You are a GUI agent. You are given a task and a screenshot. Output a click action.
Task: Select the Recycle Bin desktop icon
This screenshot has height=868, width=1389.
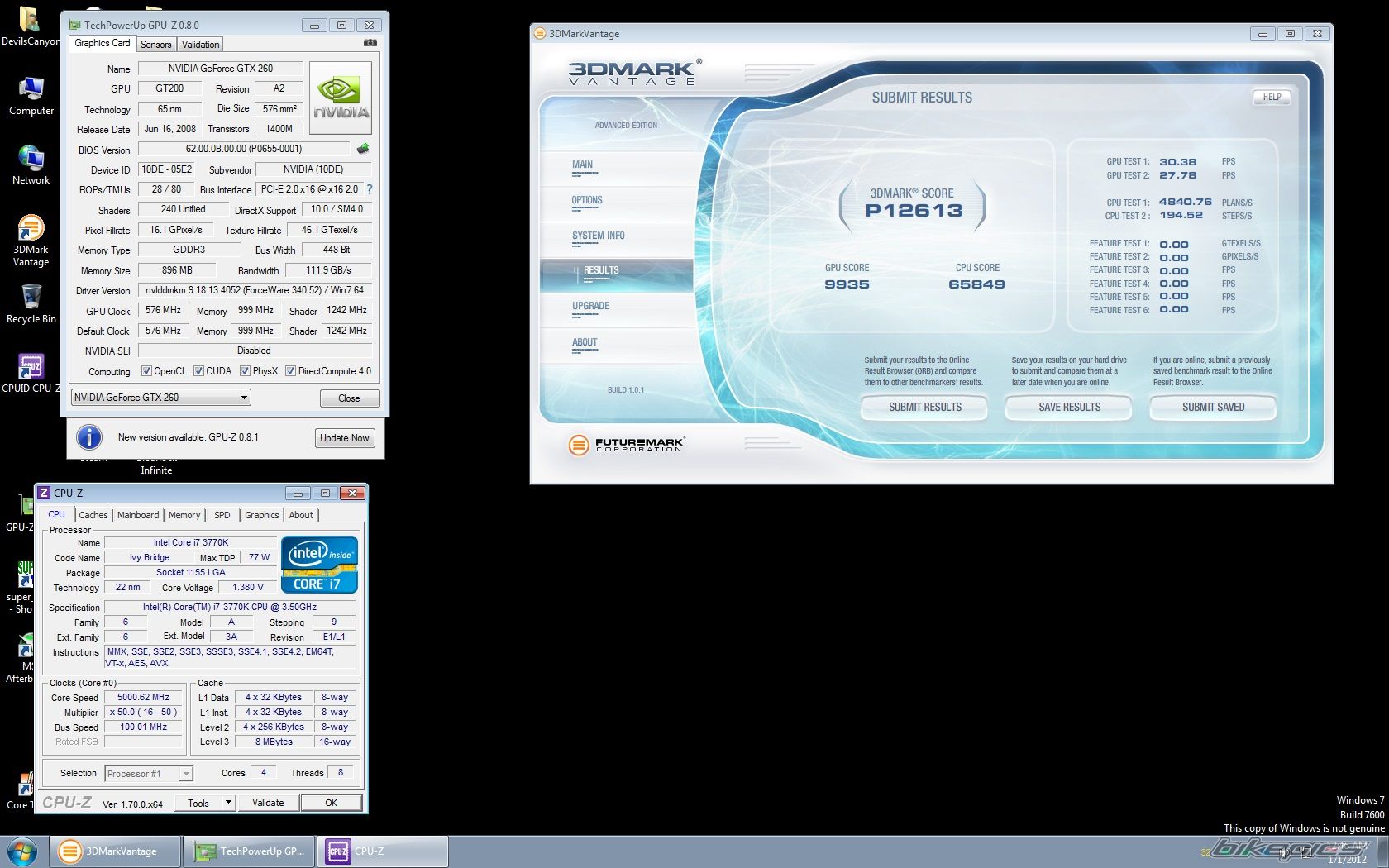[x=31, y=304]
